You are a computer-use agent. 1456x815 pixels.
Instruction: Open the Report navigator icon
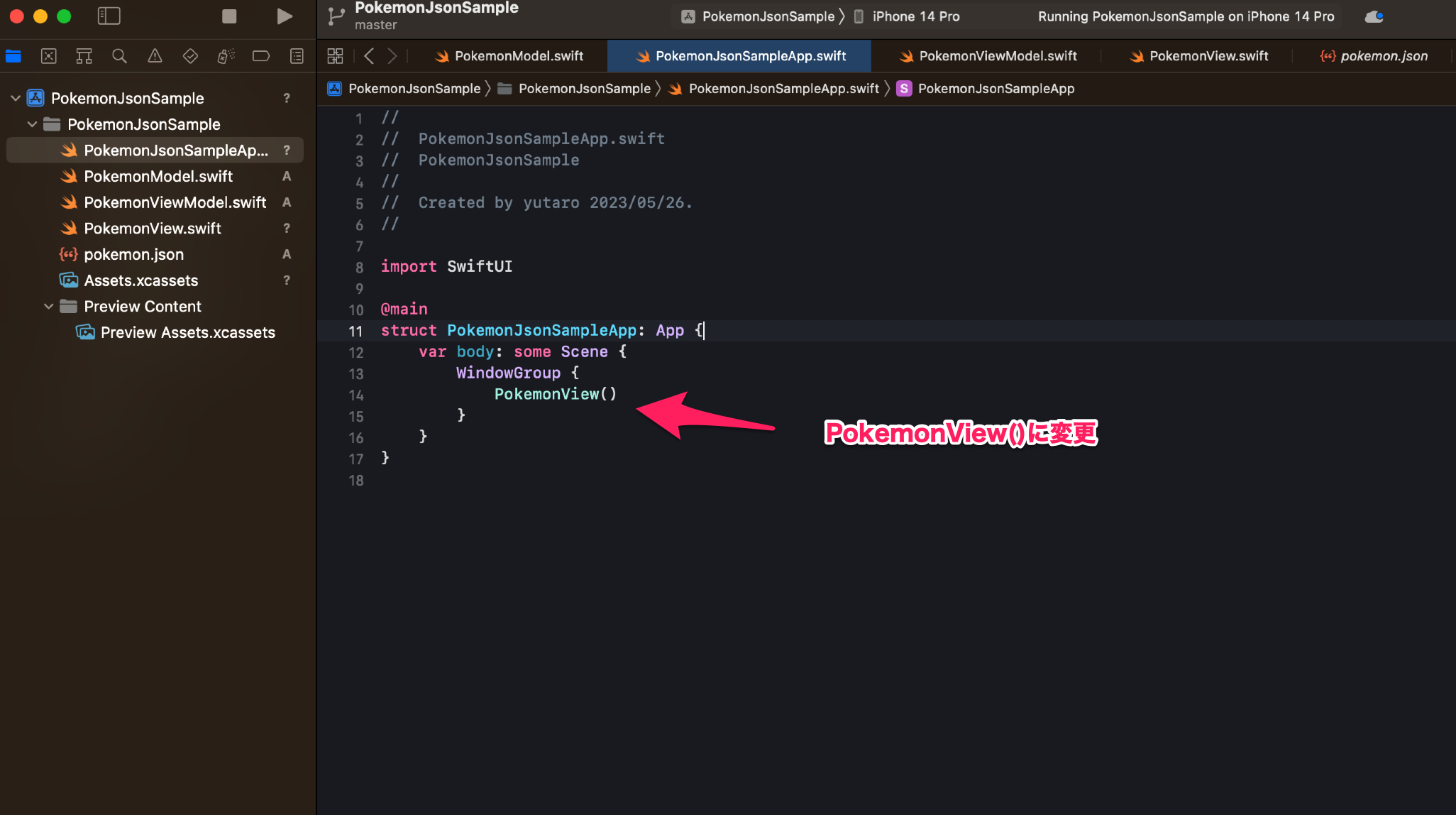[297, 56]
